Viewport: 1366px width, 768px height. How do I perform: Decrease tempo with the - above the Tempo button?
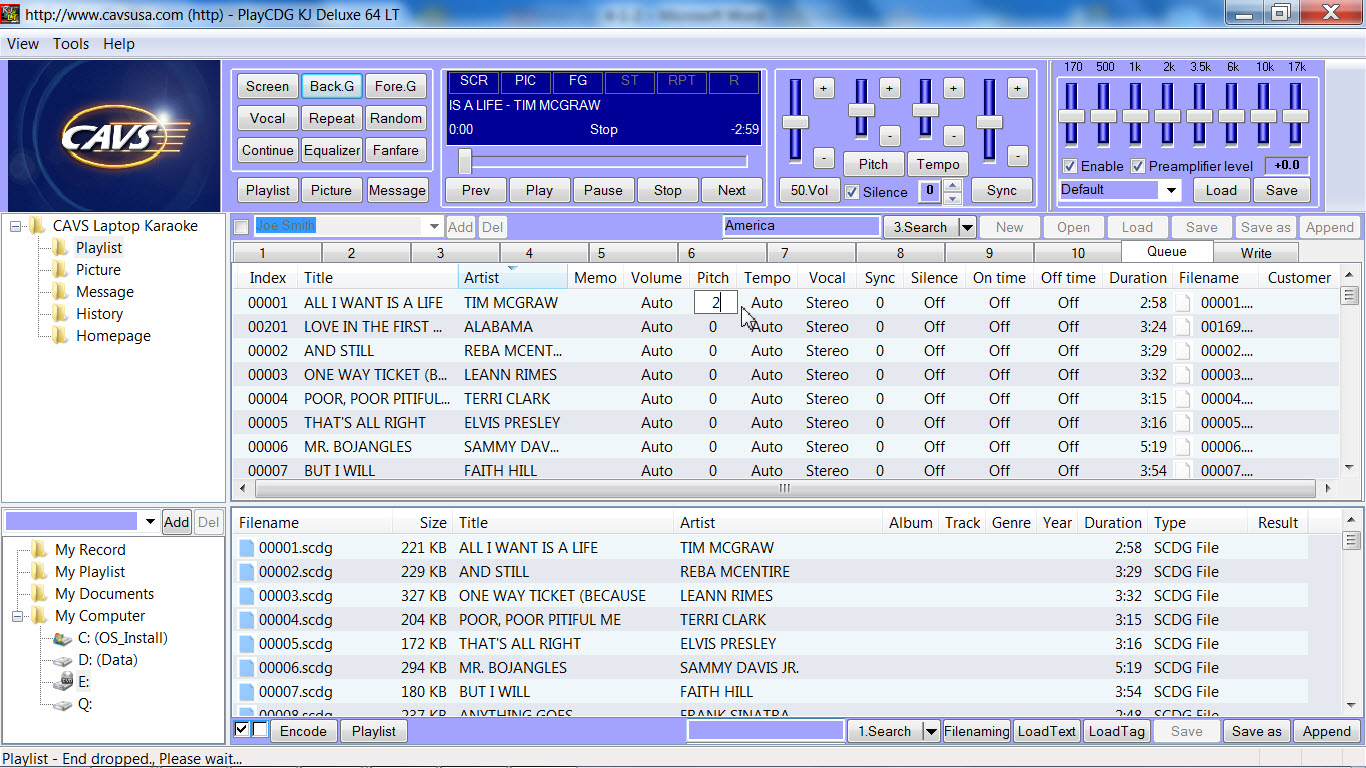tap(953, 135)
